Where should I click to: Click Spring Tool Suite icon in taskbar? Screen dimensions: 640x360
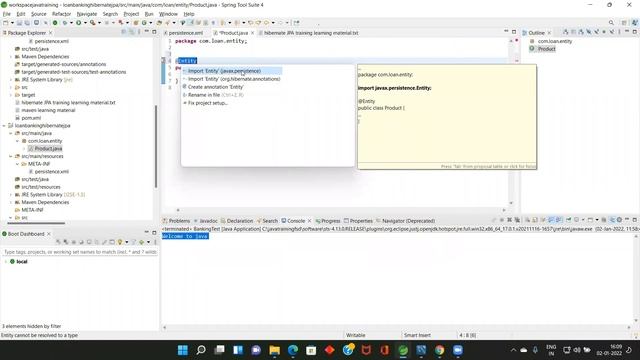point(403,350)
